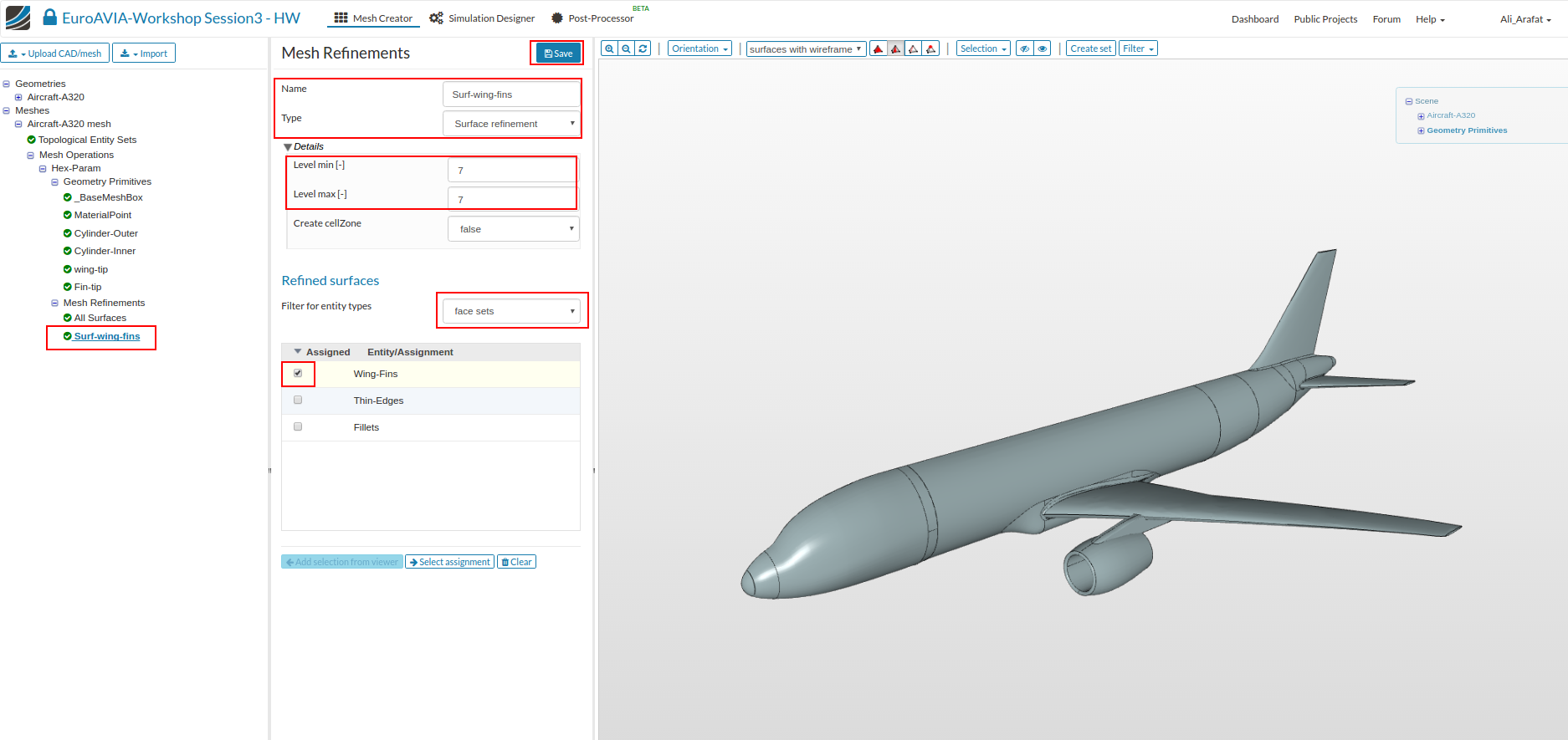Collapse the Mesh Operations node

tap(31, 155)
